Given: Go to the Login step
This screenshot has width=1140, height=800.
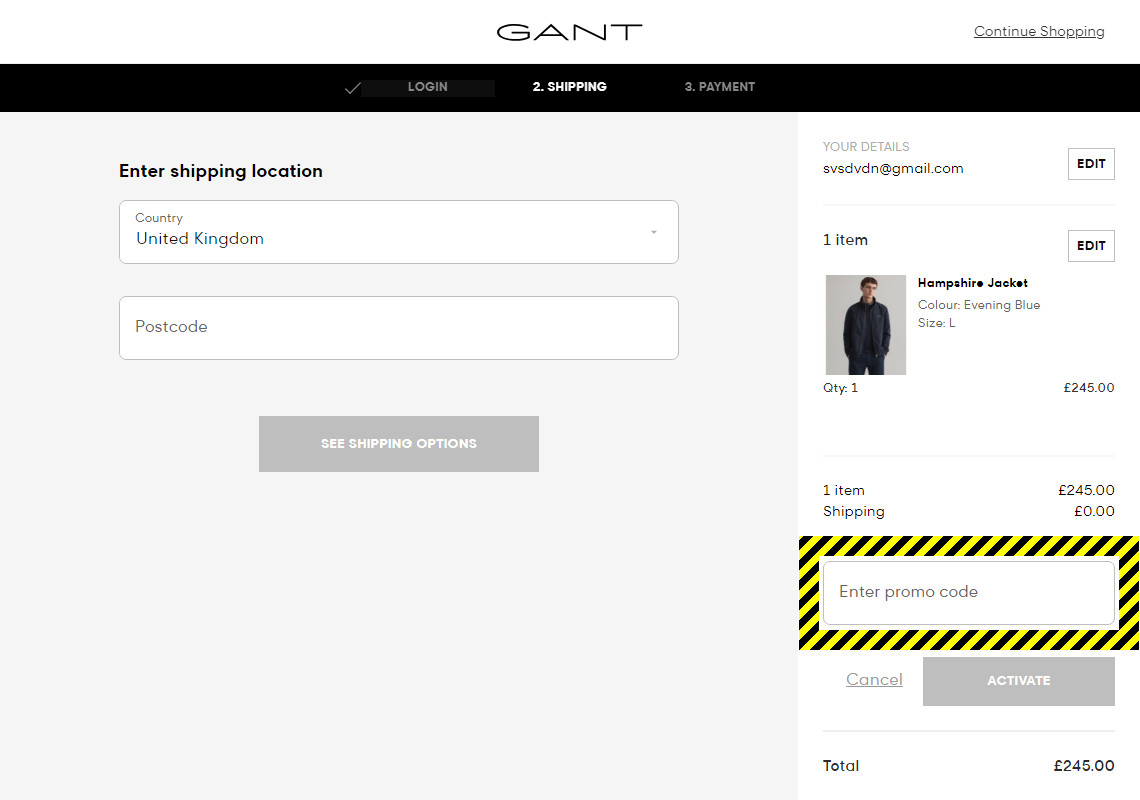Looking at the screenshot, I should pos(427,87).
